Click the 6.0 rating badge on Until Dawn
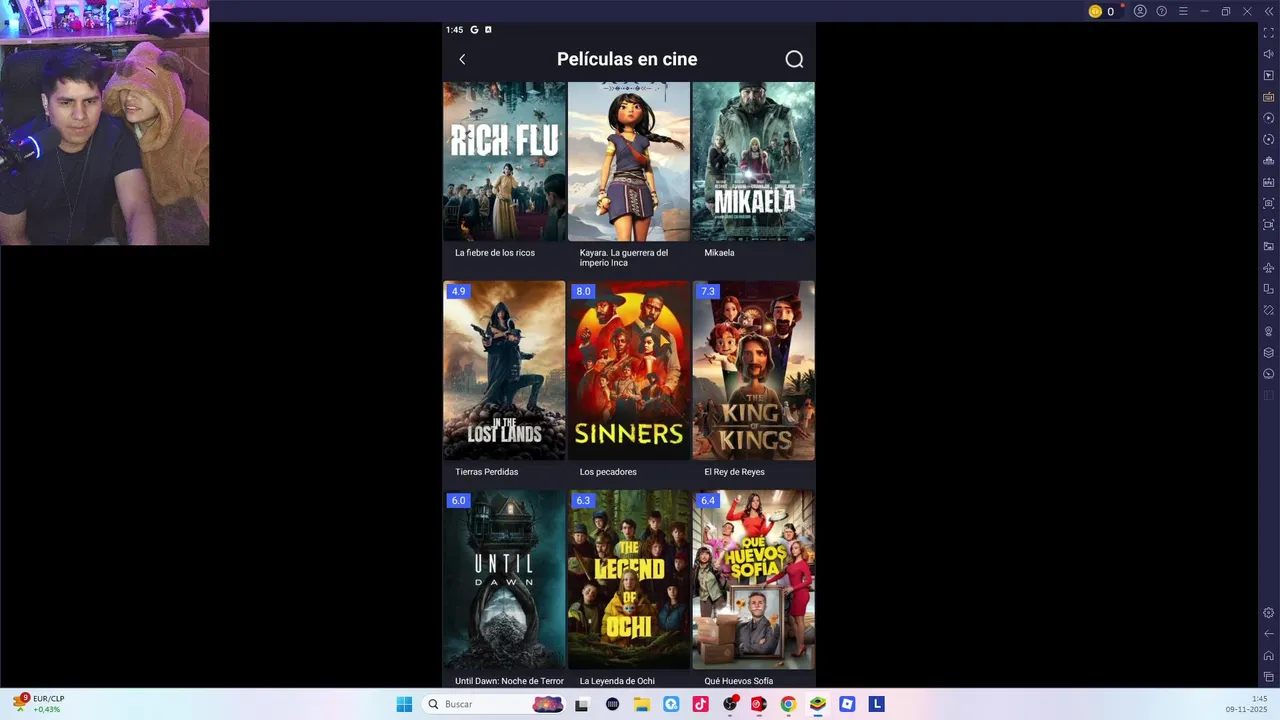 [x=458, y=501]
